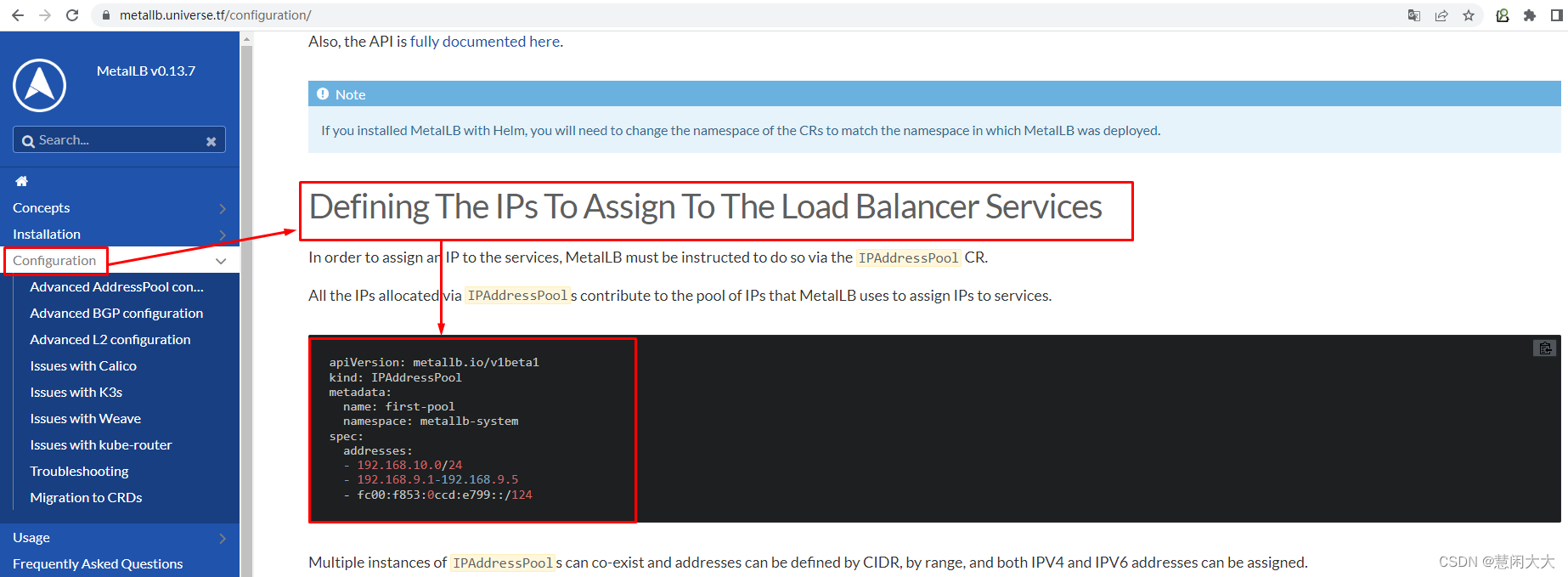This screenshot has width=1568, height=577.
Task: Click 'apiVersion: metallb.io/v1beta1' code line
Action: [434, 363]
